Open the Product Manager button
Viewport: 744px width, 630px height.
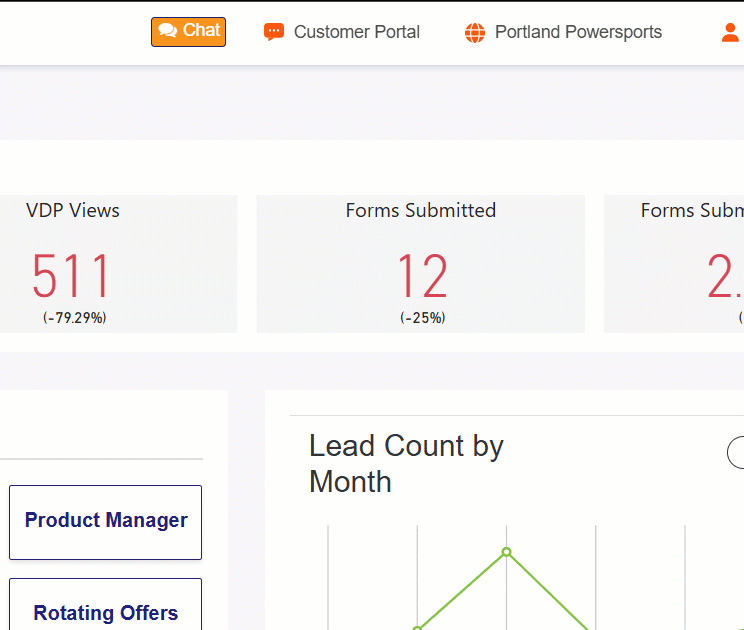(105, 522)
